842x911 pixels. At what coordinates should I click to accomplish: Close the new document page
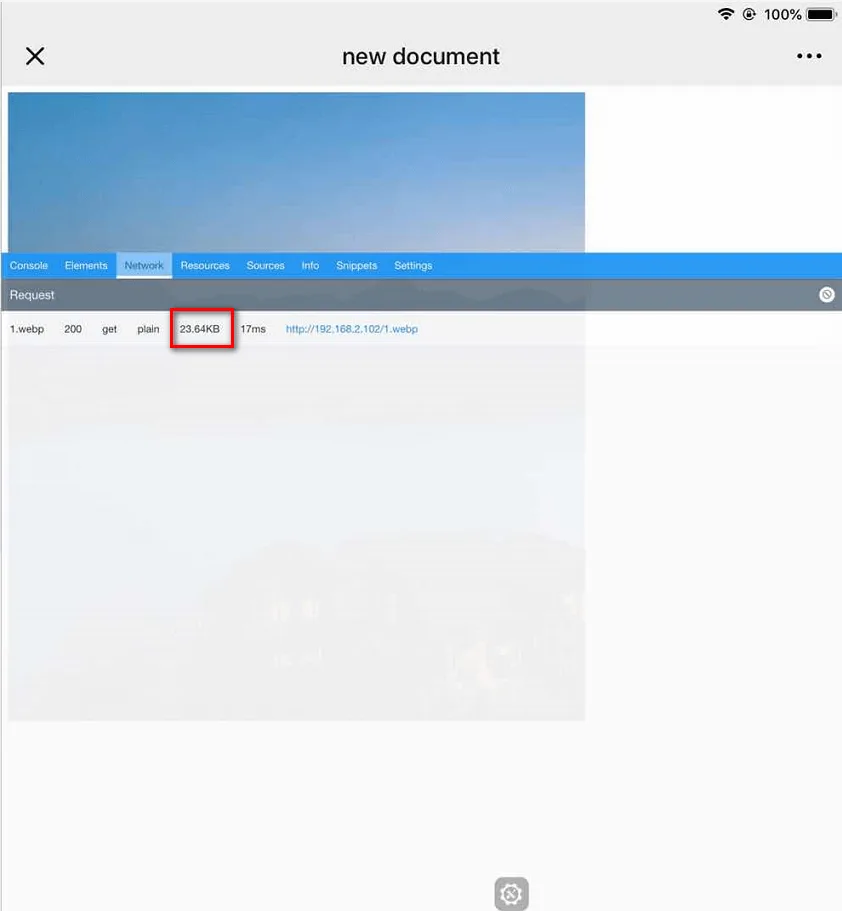pyautogui.click(x=35, y=56)
